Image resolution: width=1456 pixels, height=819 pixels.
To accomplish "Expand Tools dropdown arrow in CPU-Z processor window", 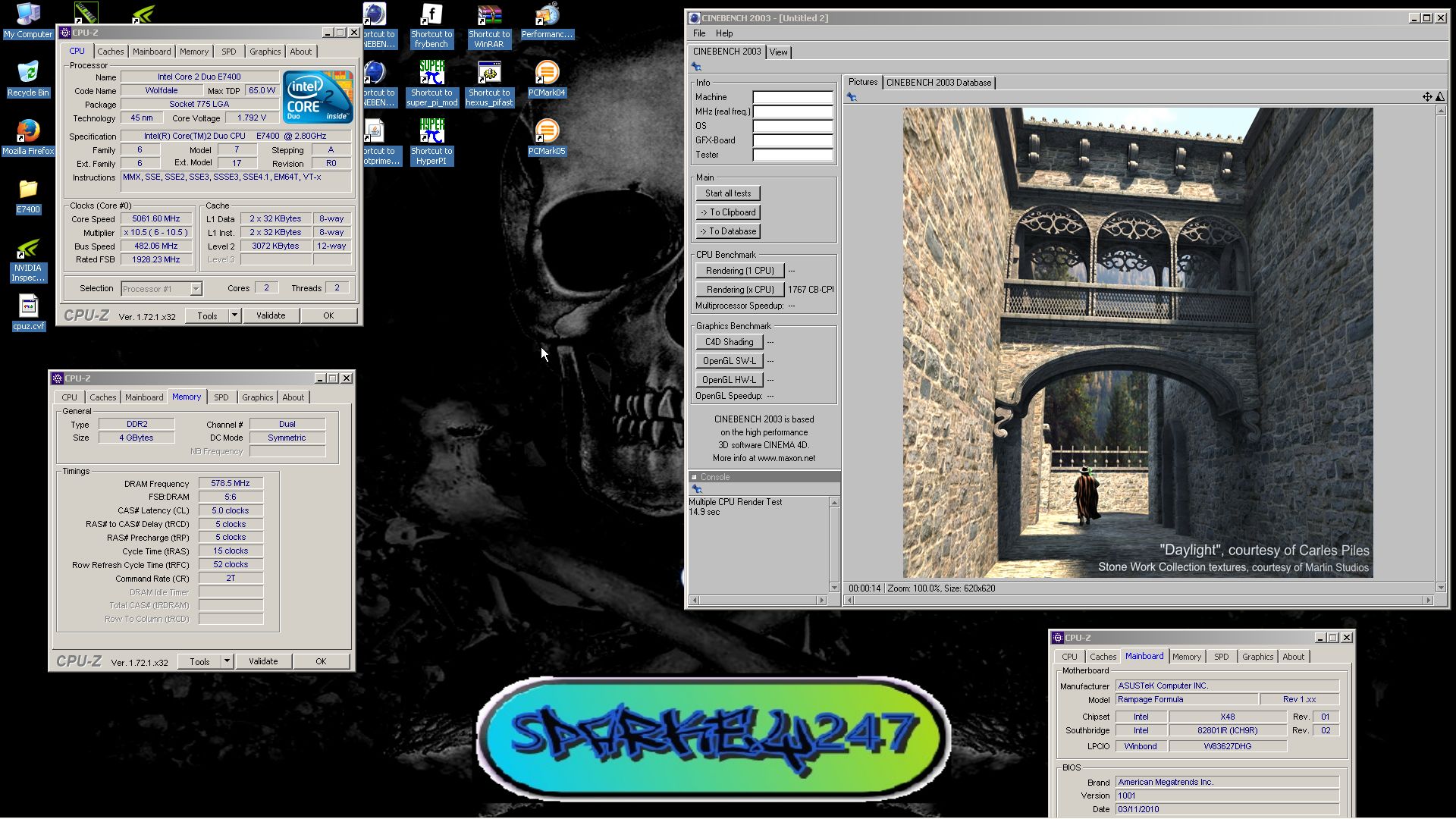I will pos(234,315).
